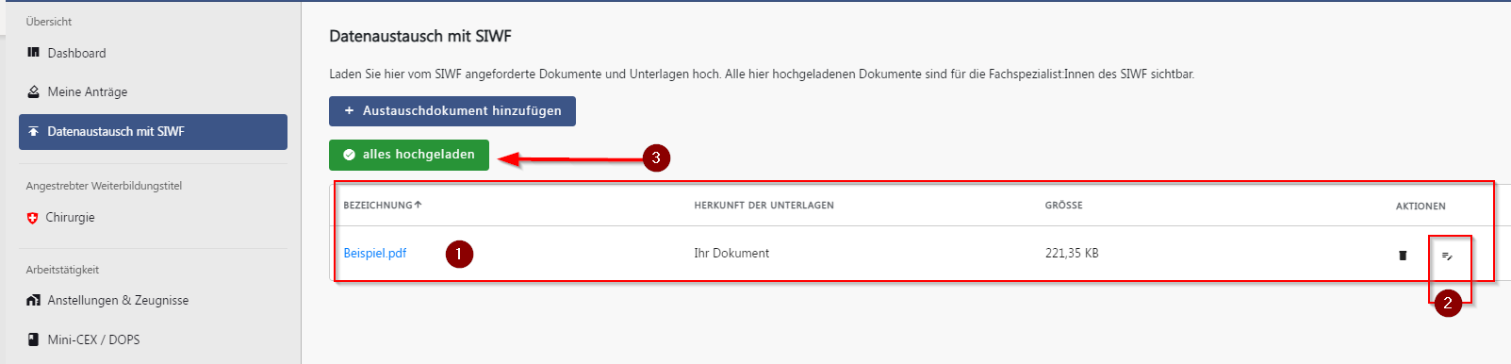
Task: Open the Beispiel.pdf document link
Action: [375, 254]
